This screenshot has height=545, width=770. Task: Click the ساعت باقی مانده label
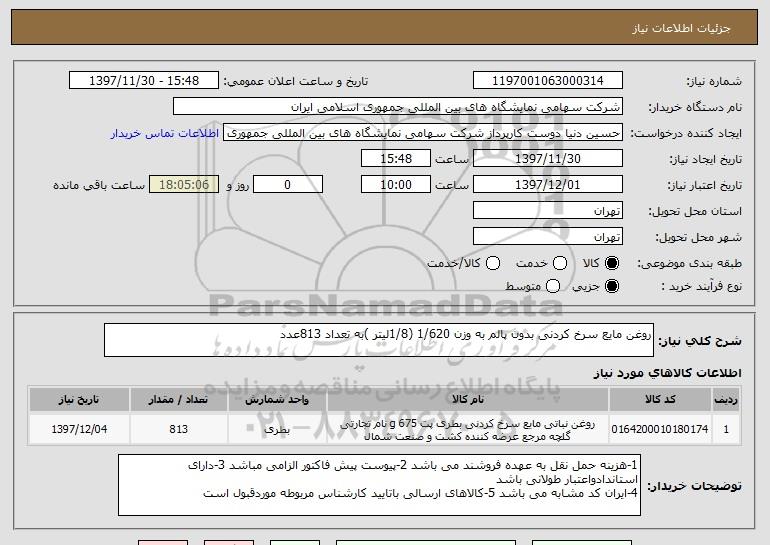[99, 185]
